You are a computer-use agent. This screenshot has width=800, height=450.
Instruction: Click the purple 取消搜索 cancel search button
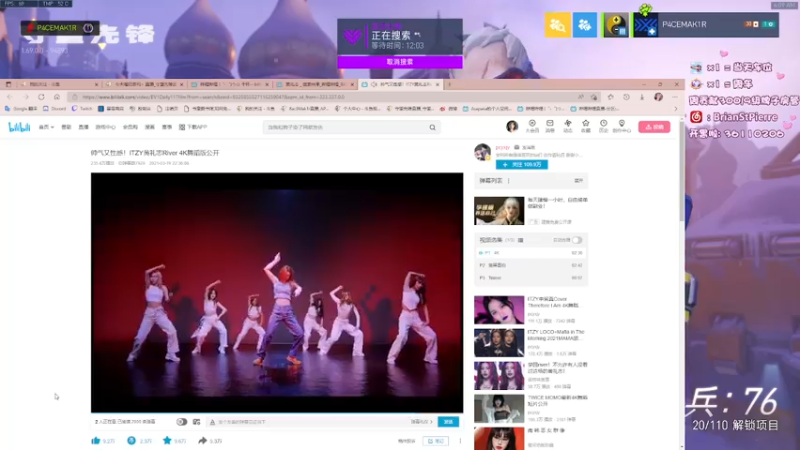[400, 62]
